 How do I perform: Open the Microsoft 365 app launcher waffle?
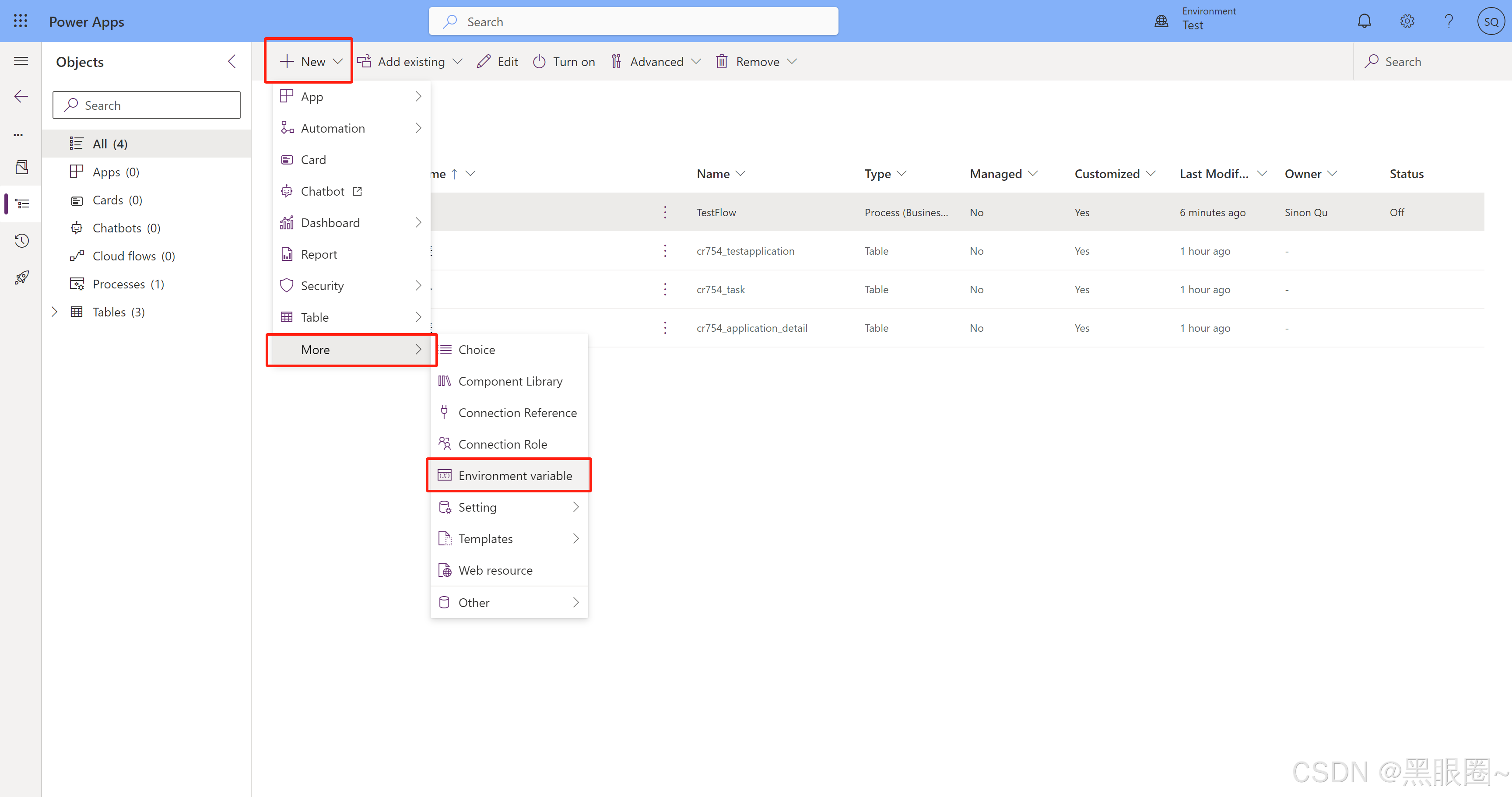coord(20,21)
